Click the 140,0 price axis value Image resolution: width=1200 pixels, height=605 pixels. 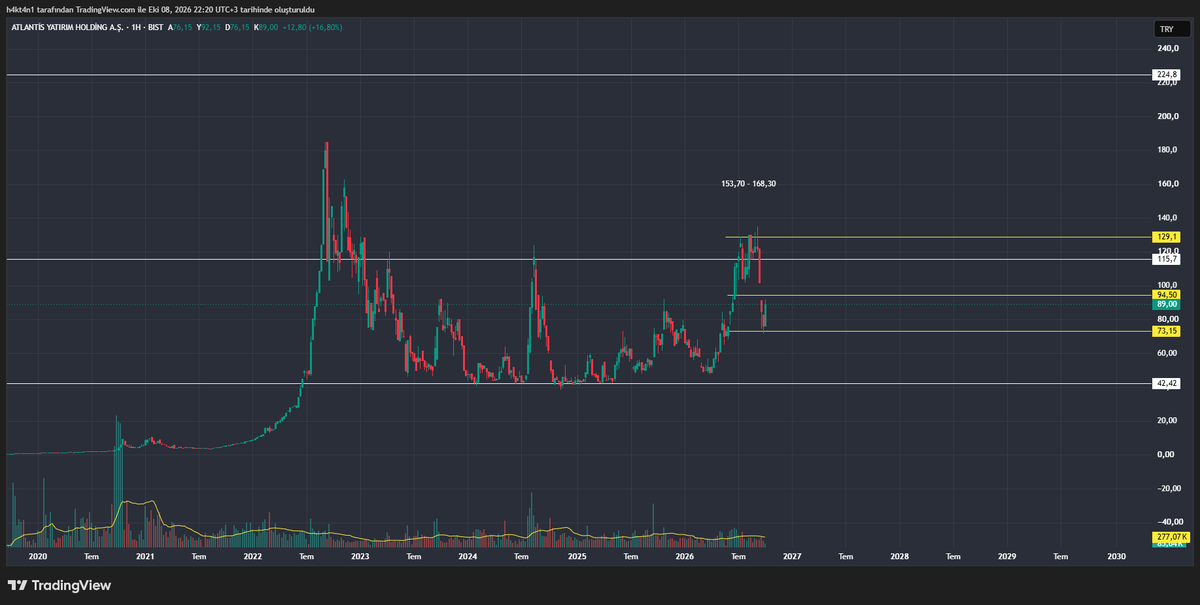tap(1166, 218)
